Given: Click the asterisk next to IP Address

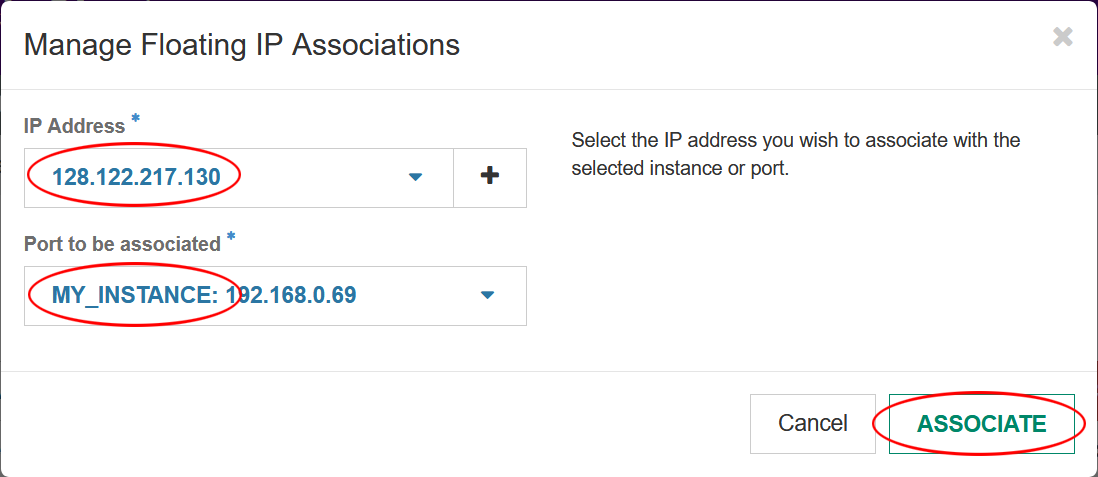Looking at the screenshot, I should point(135,120).
